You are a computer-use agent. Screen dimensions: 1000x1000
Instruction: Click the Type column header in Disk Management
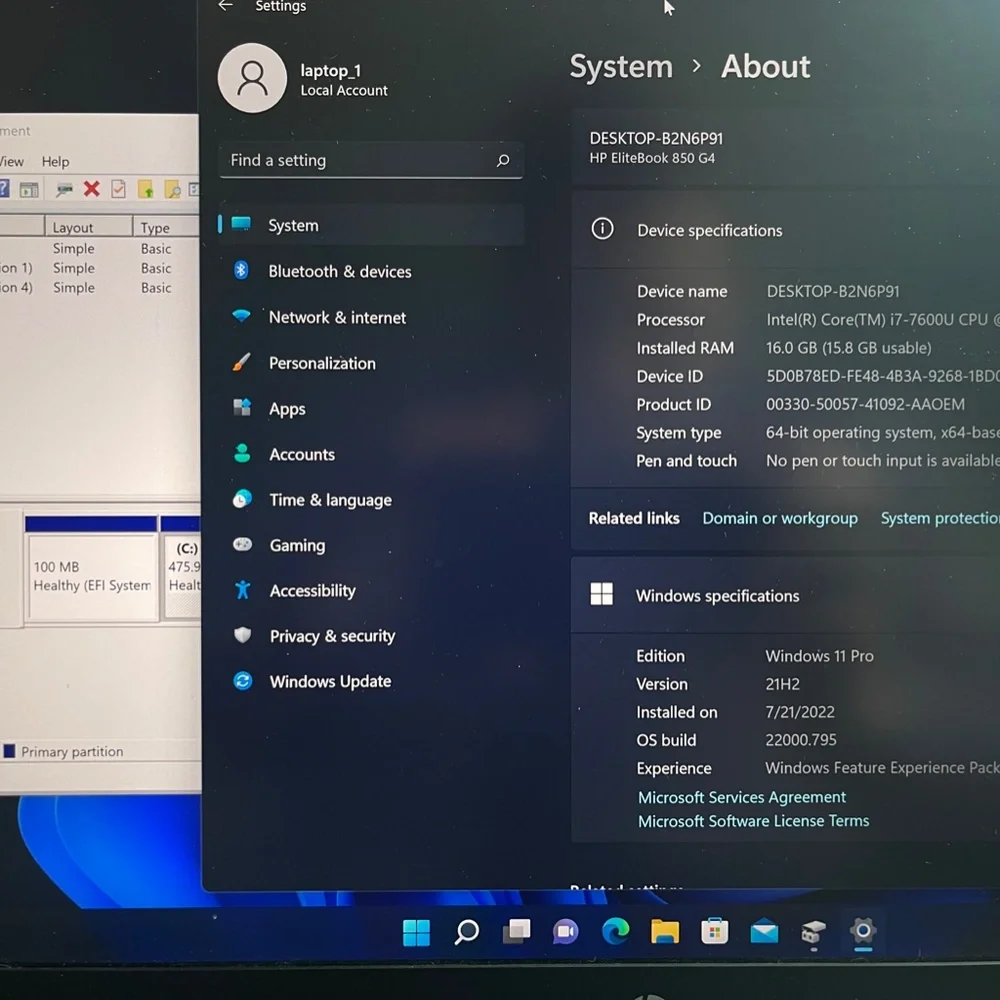pyautogui.click(x=167, y=227)
